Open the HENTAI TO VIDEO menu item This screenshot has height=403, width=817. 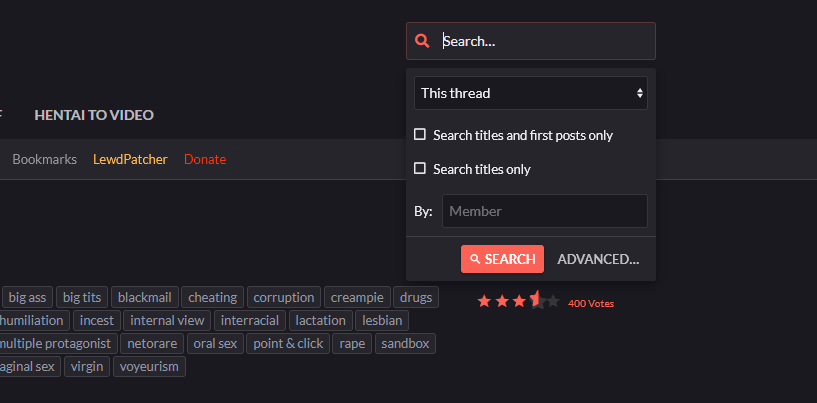click(94, 115)
